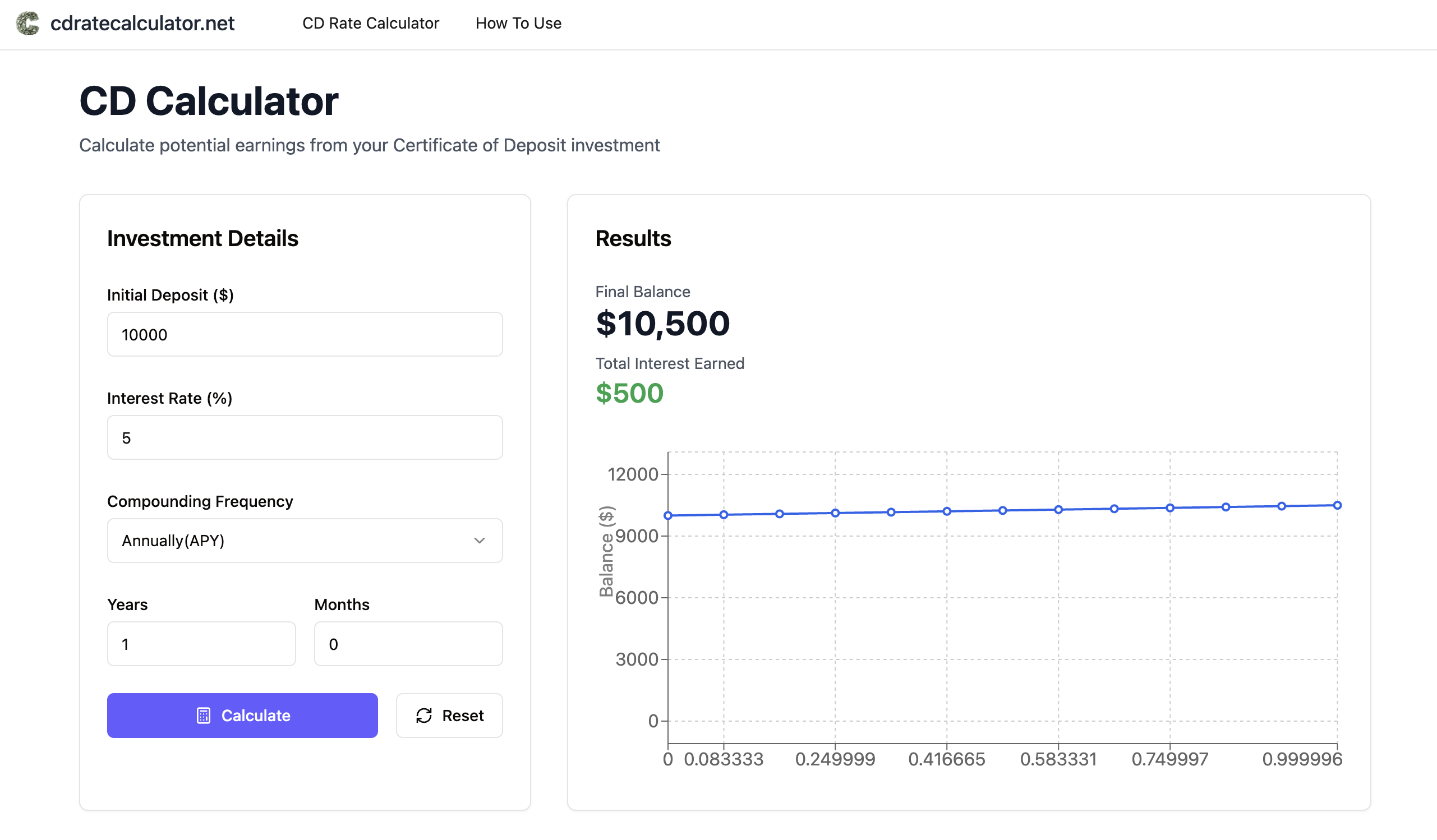Click the Reset button
Image resolution: width=1437 pixels, height=840 pixels.
click(x=449, y=716)
